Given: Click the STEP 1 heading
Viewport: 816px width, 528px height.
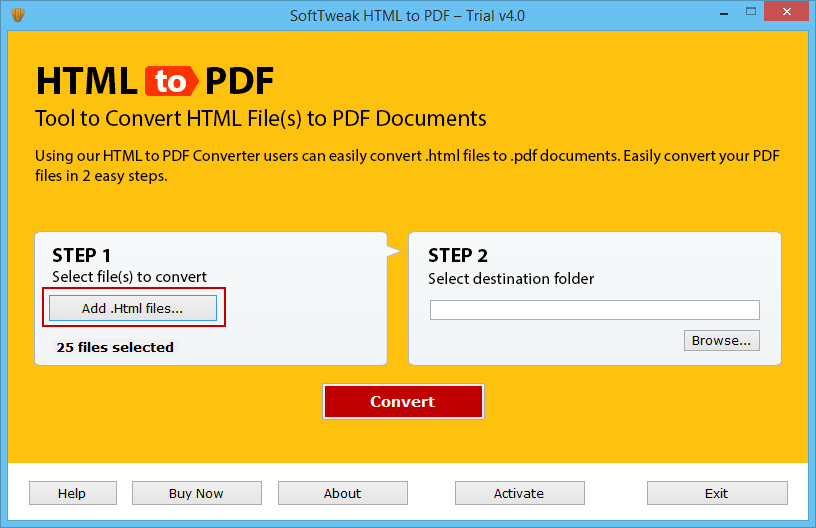Looking at the screenshot, I should coord(81,255).
